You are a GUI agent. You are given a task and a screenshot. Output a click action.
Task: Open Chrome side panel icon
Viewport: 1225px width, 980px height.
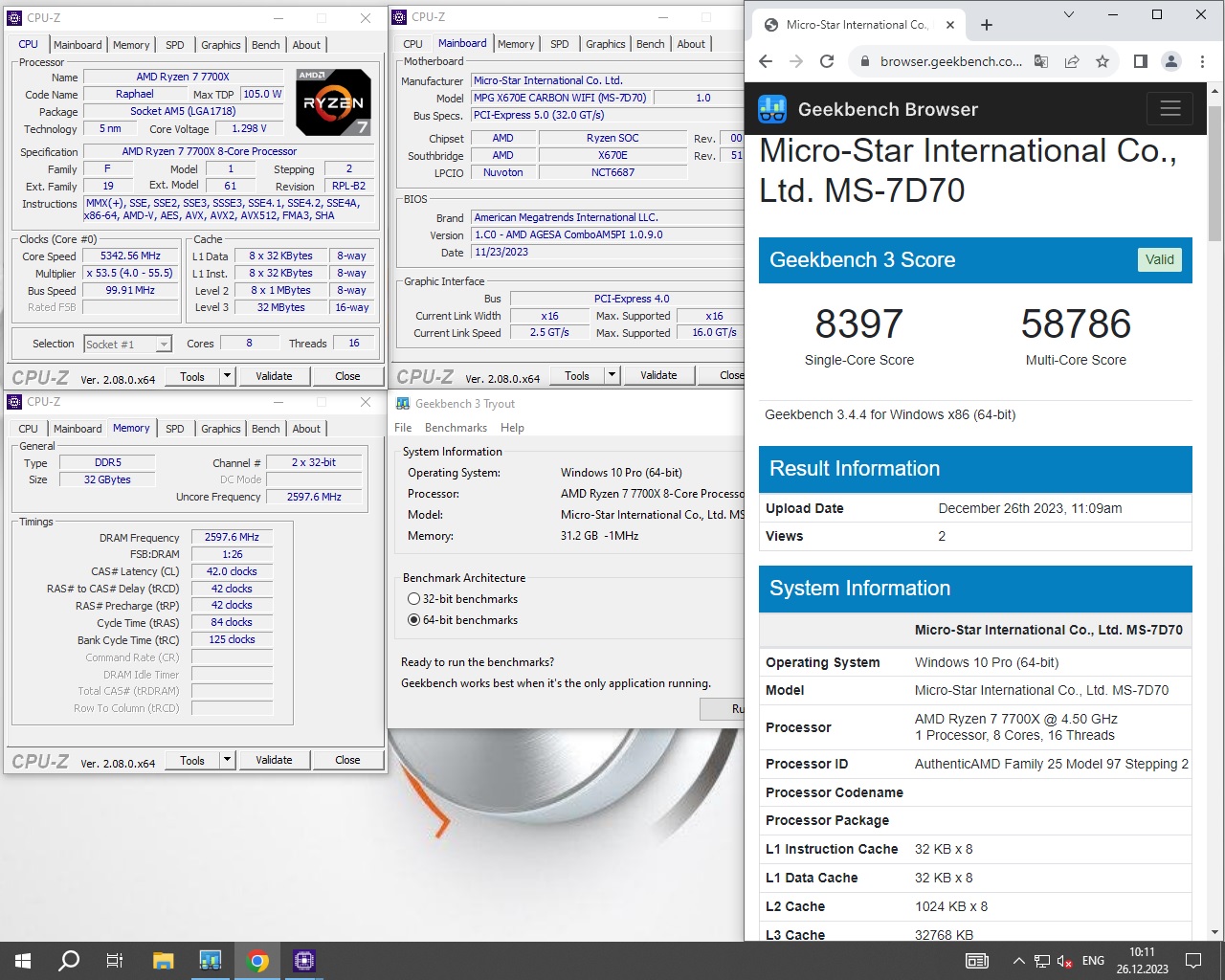pyautogui.click(x=1141, y=61)
